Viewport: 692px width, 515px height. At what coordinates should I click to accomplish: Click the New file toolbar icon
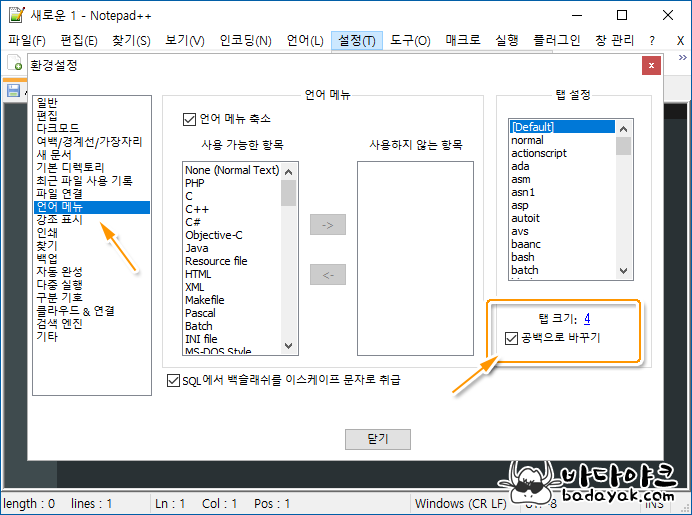tap(15, 63)
